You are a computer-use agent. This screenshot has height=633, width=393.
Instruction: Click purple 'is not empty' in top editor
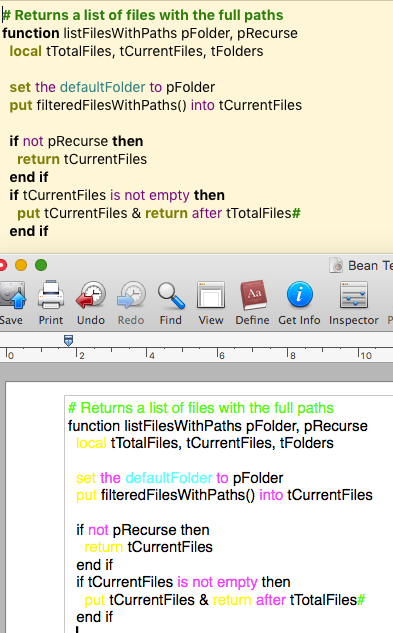pos(150,195)
